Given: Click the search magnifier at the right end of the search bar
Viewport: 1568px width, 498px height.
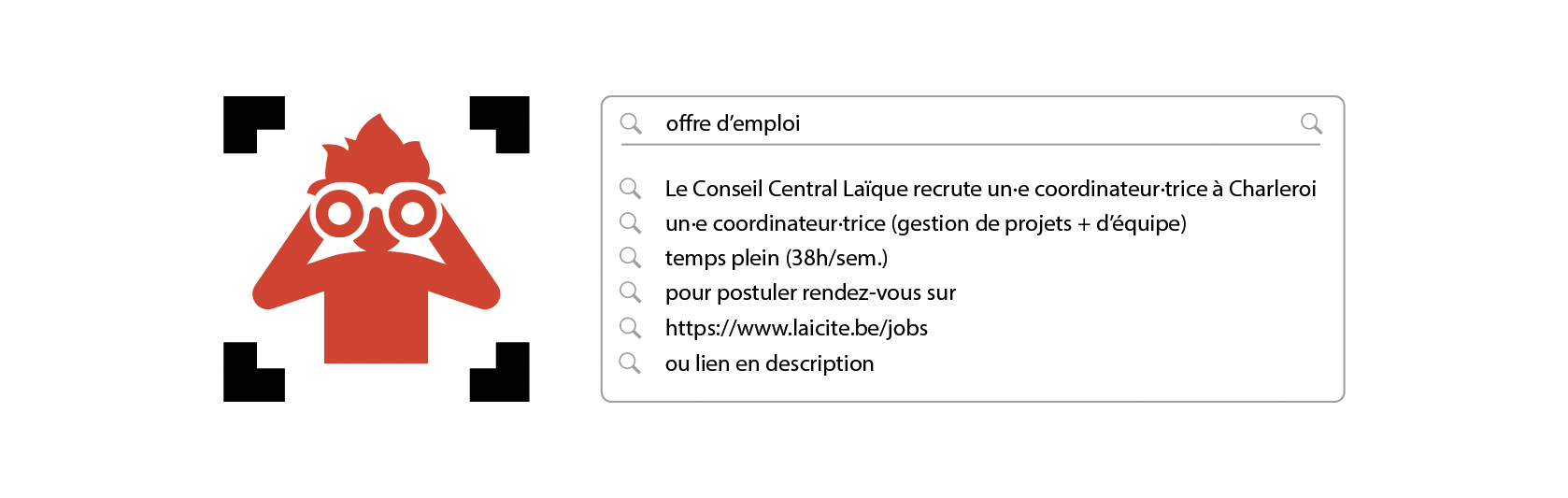Looking at the screenshot, I should pos(1311,123).
